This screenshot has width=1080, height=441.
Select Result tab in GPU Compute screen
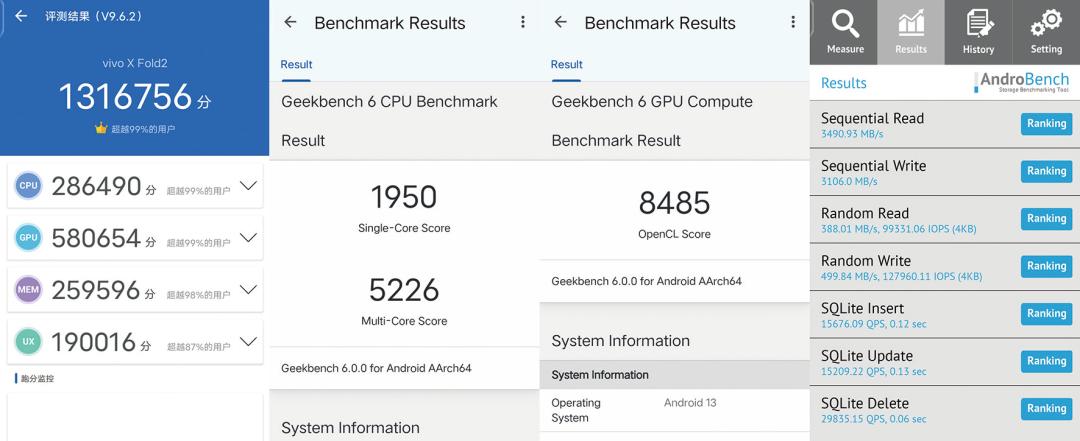(x=566, y=64)
